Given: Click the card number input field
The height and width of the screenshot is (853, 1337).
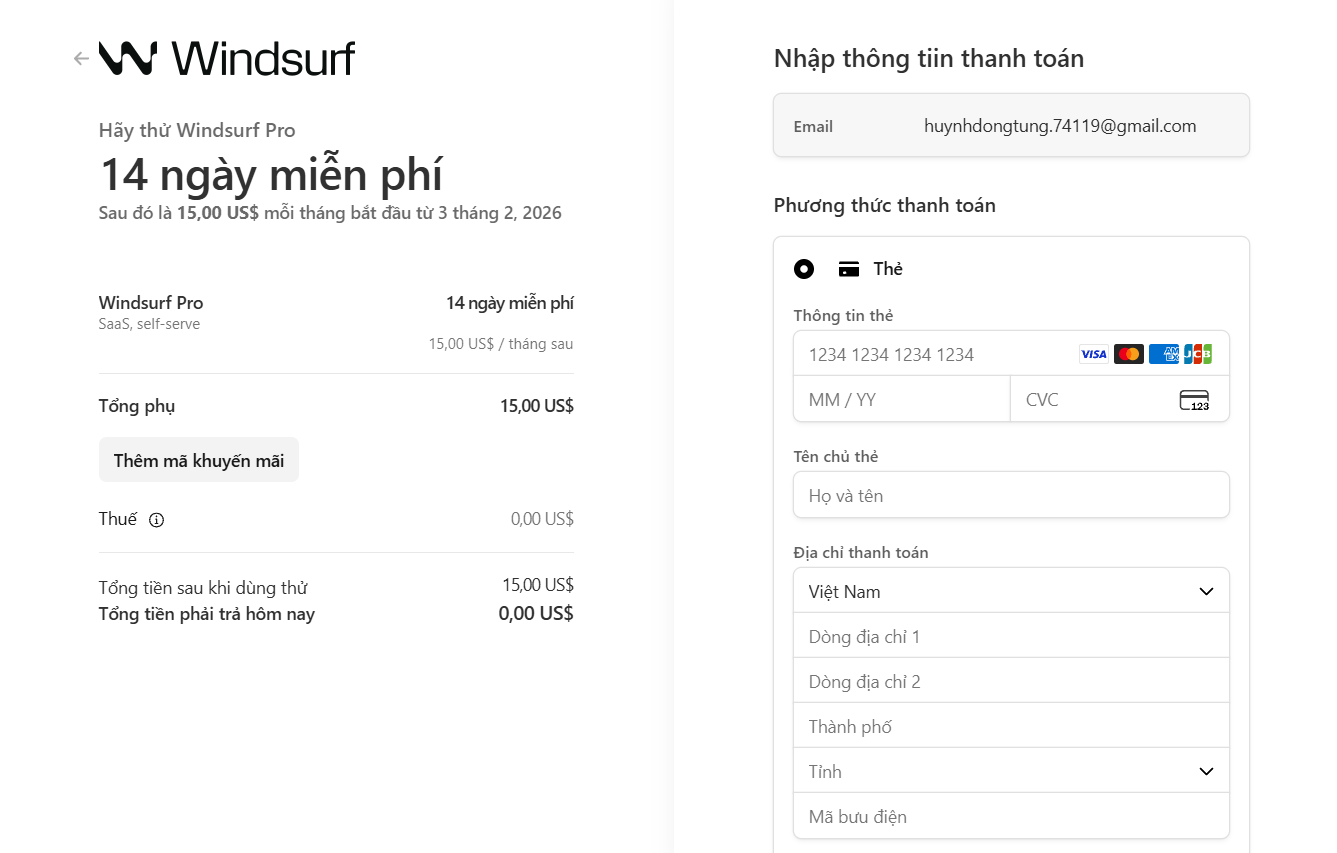Looking at the screenshot, I should pos(930,353).
